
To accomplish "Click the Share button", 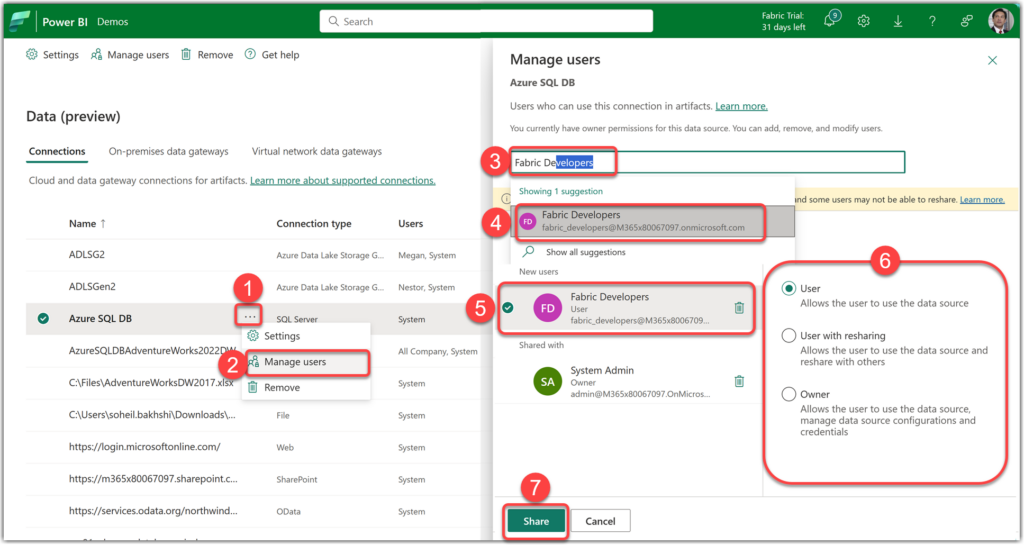I will pos(536,521).
